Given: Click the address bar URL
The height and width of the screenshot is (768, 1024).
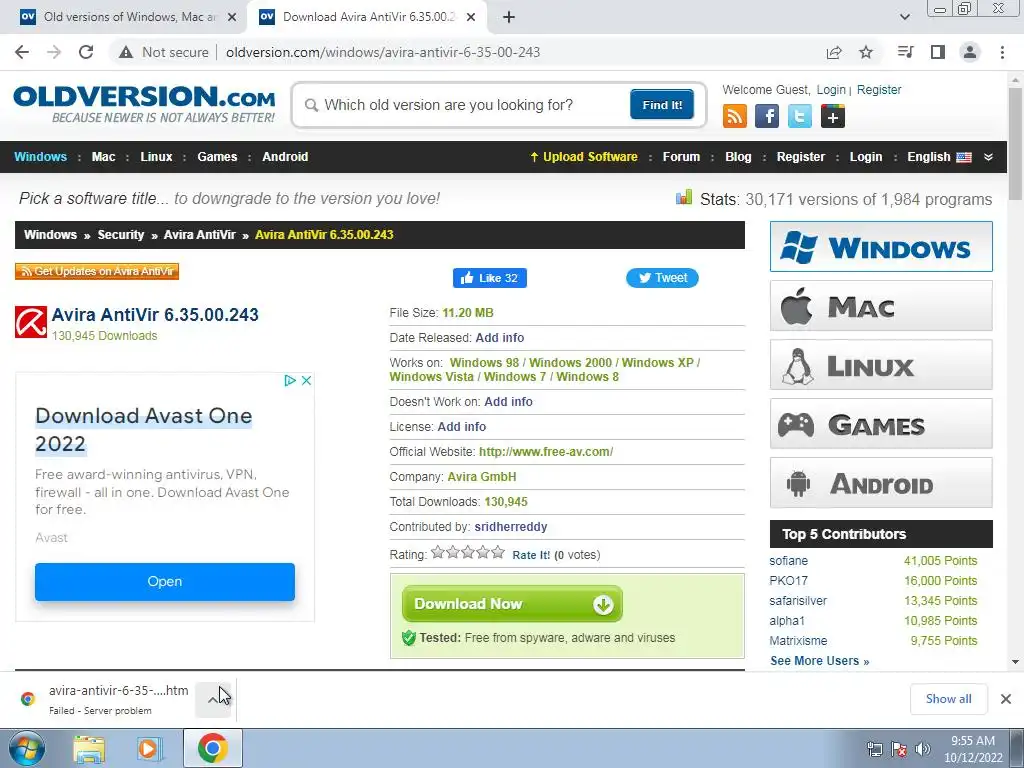Looking at the screenshot, I should (x=383, y=52).
